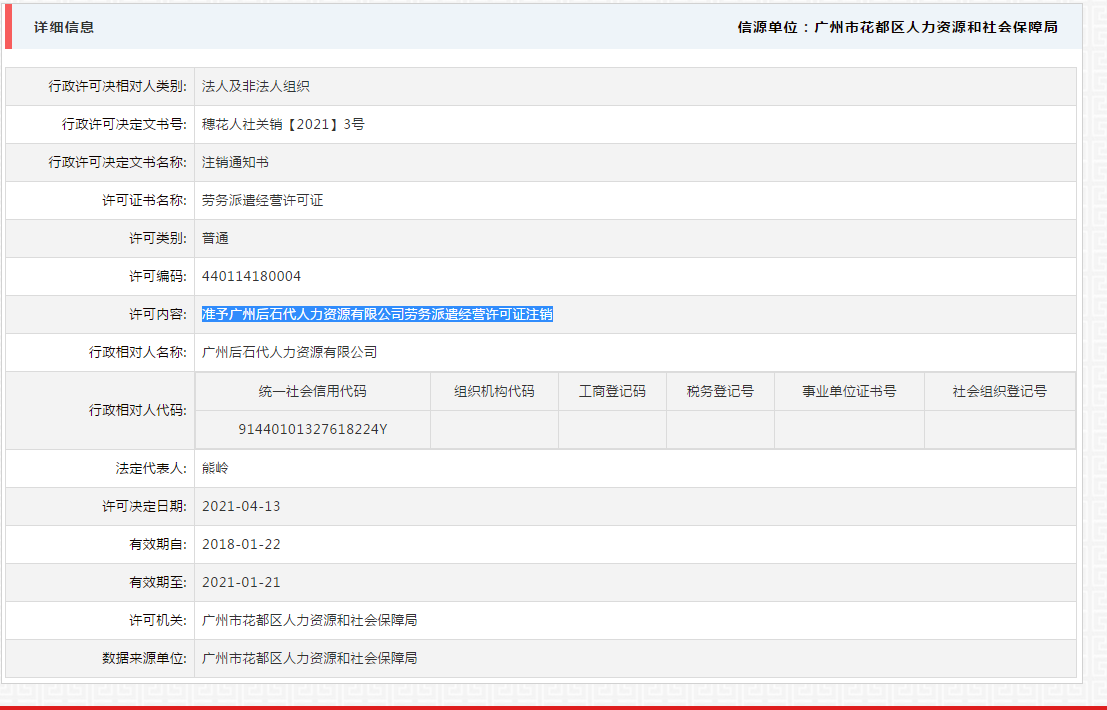The height and width of the screenshot is (710, 1107).
Task: Click the 许可内容 label
Action: pos(157,315)
